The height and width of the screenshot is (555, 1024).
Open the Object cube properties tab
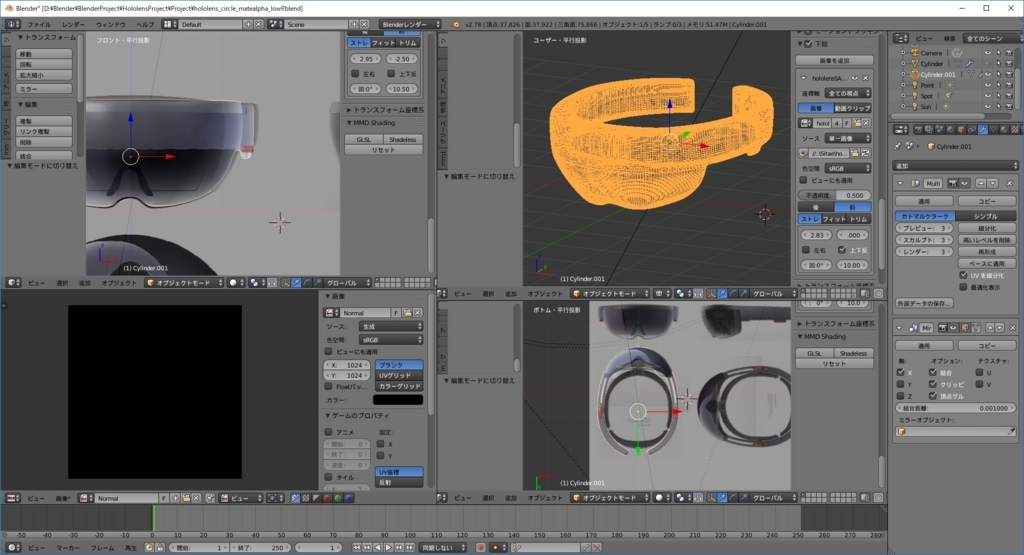[961, 130]
